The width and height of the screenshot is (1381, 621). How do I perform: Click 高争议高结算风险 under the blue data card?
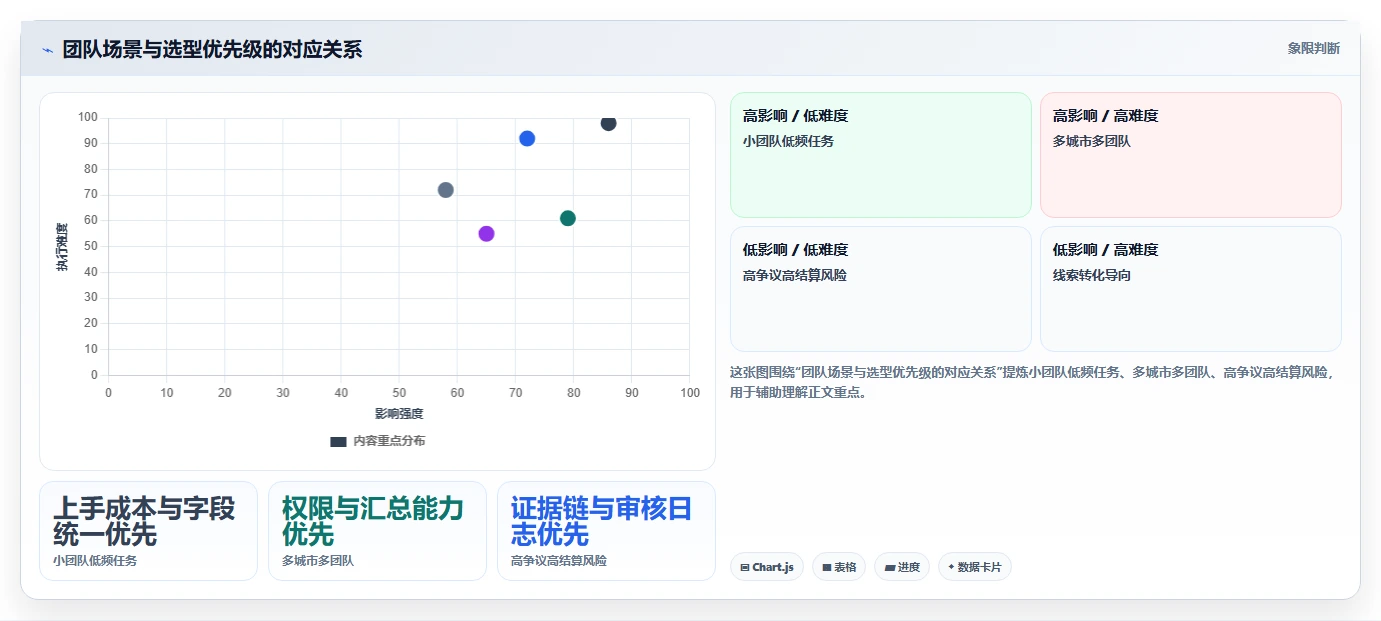(x=559, y=561)
